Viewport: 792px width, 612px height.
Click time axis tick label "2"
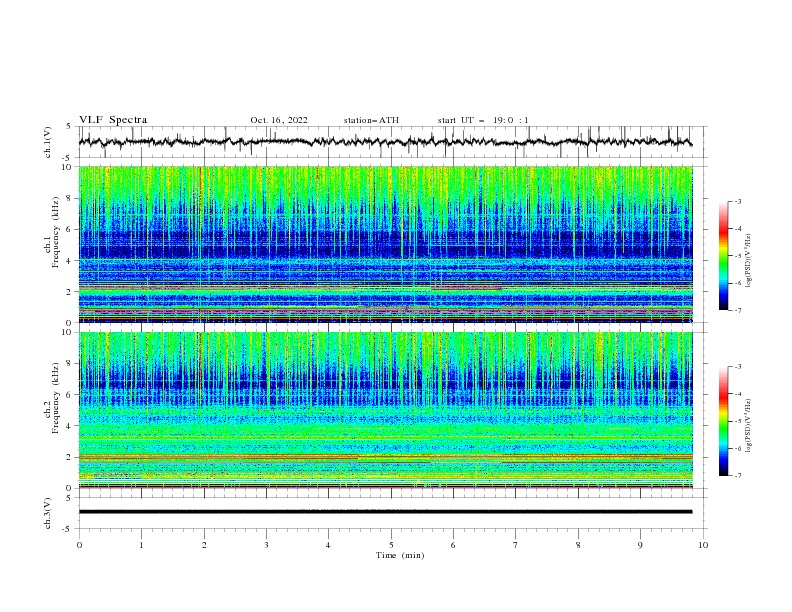pos(204,545)
